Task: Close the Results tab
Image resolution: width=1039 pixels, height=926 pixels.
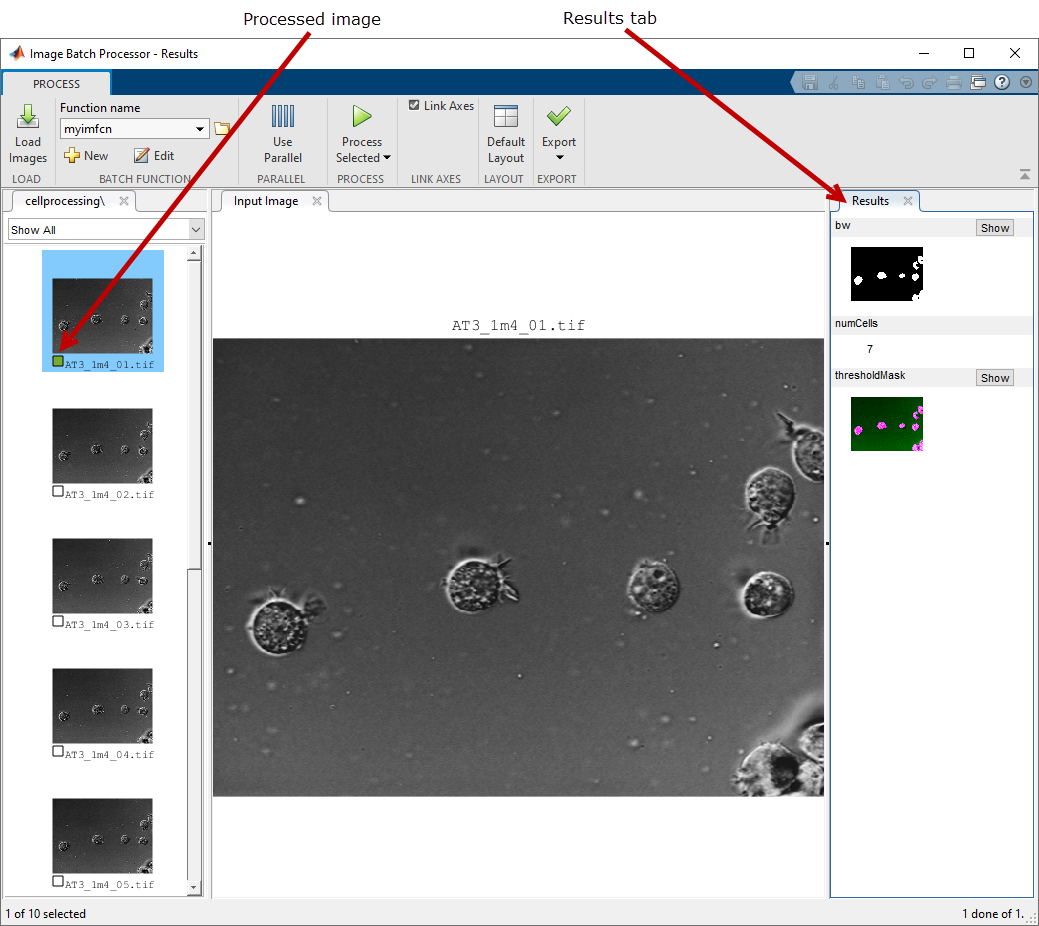Action: point(908,201)
